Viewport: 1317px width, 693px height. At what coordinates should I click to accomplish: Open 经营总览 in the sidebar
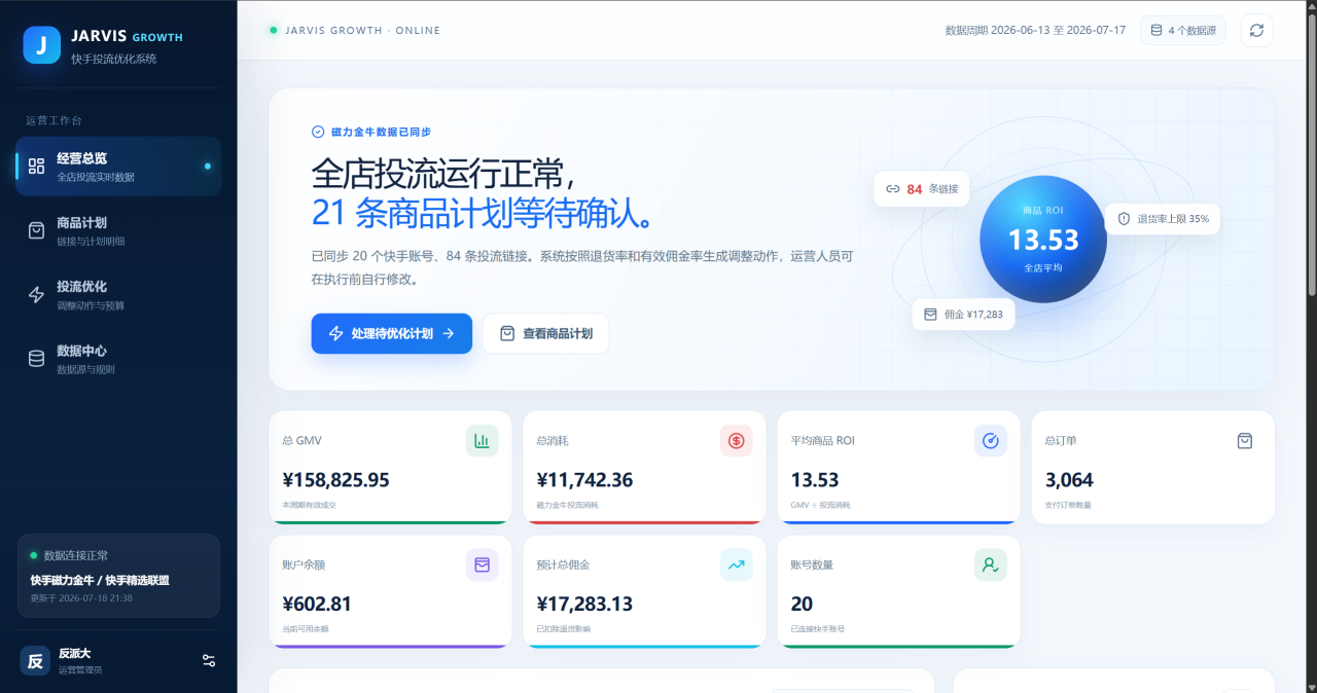tap(119, 166)
